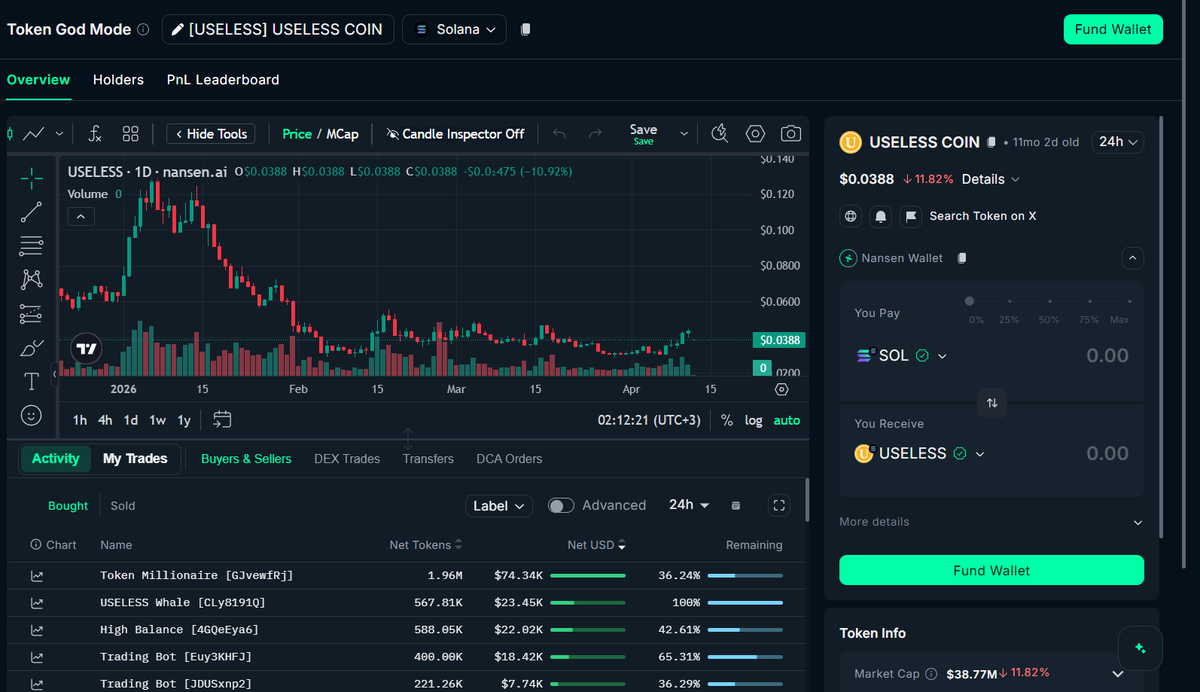Open the emoji sticker tool
The width and height of the screenshot is (1200, 692).
point(31,414)
